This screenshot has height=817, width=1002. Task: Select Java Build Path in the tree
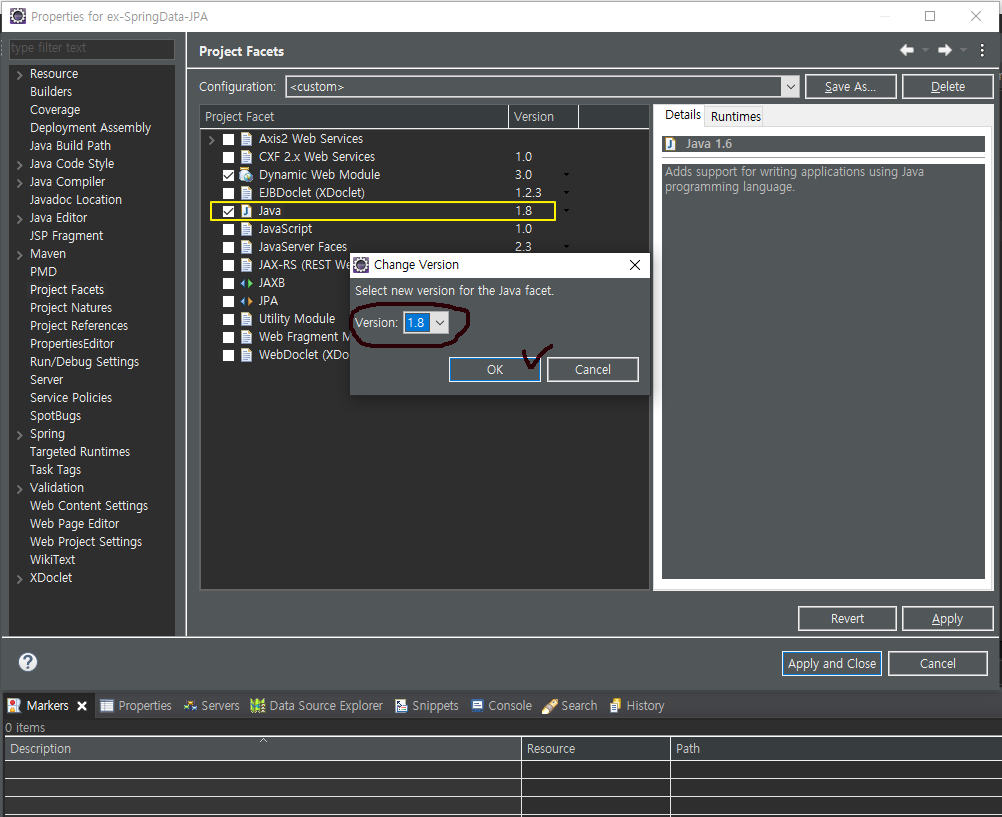click(x=70, y=146)
